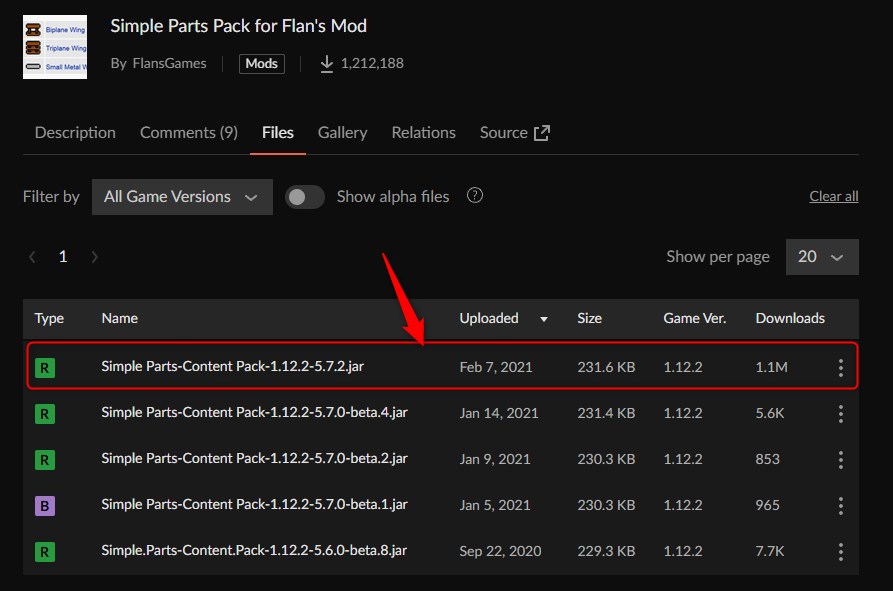The height and width of the screenshot is (591, 893).
Task: Click the Game Ver. column header
Action: [695, 318]
